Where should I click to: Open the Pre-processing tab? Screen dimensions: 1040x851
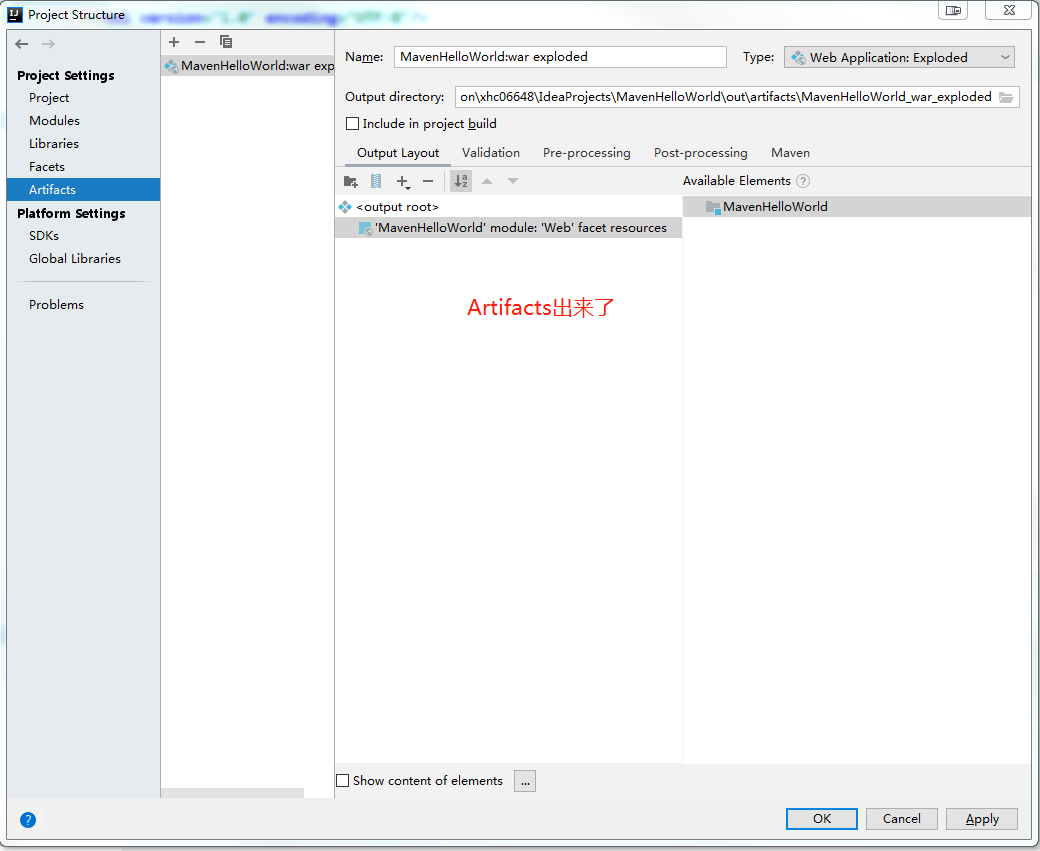tap(586, 153)
